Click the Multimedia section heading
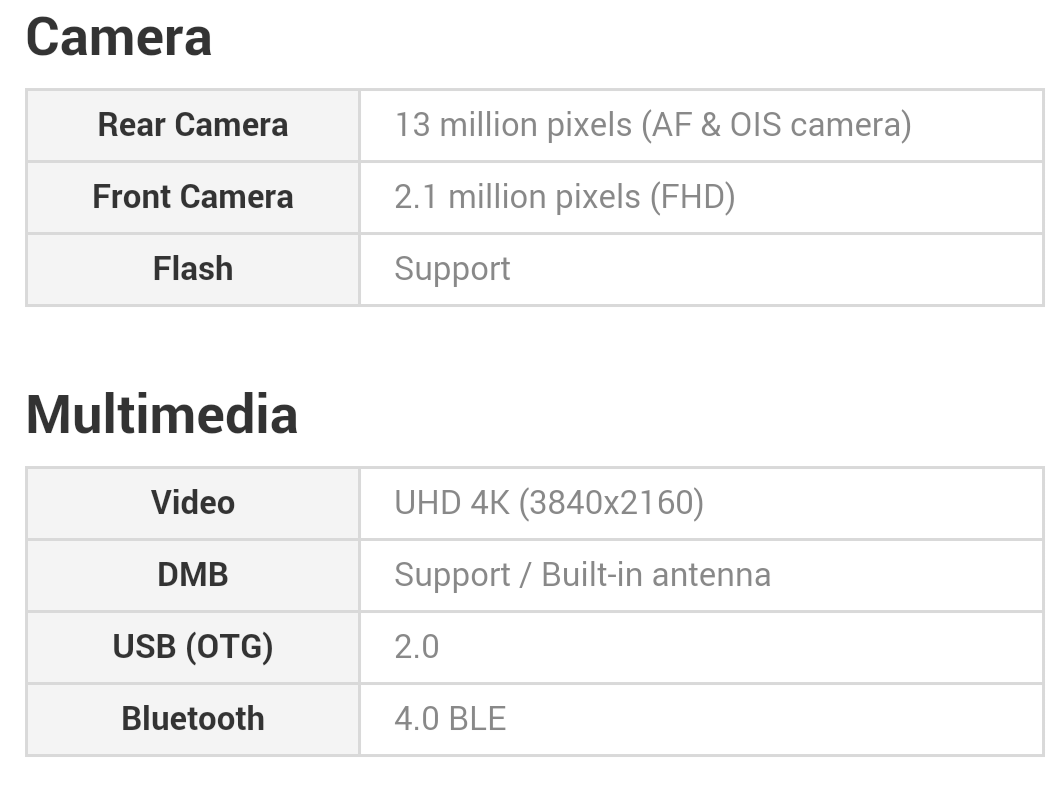This screenshot has width=1062, height=787. [x=162, y=414]
